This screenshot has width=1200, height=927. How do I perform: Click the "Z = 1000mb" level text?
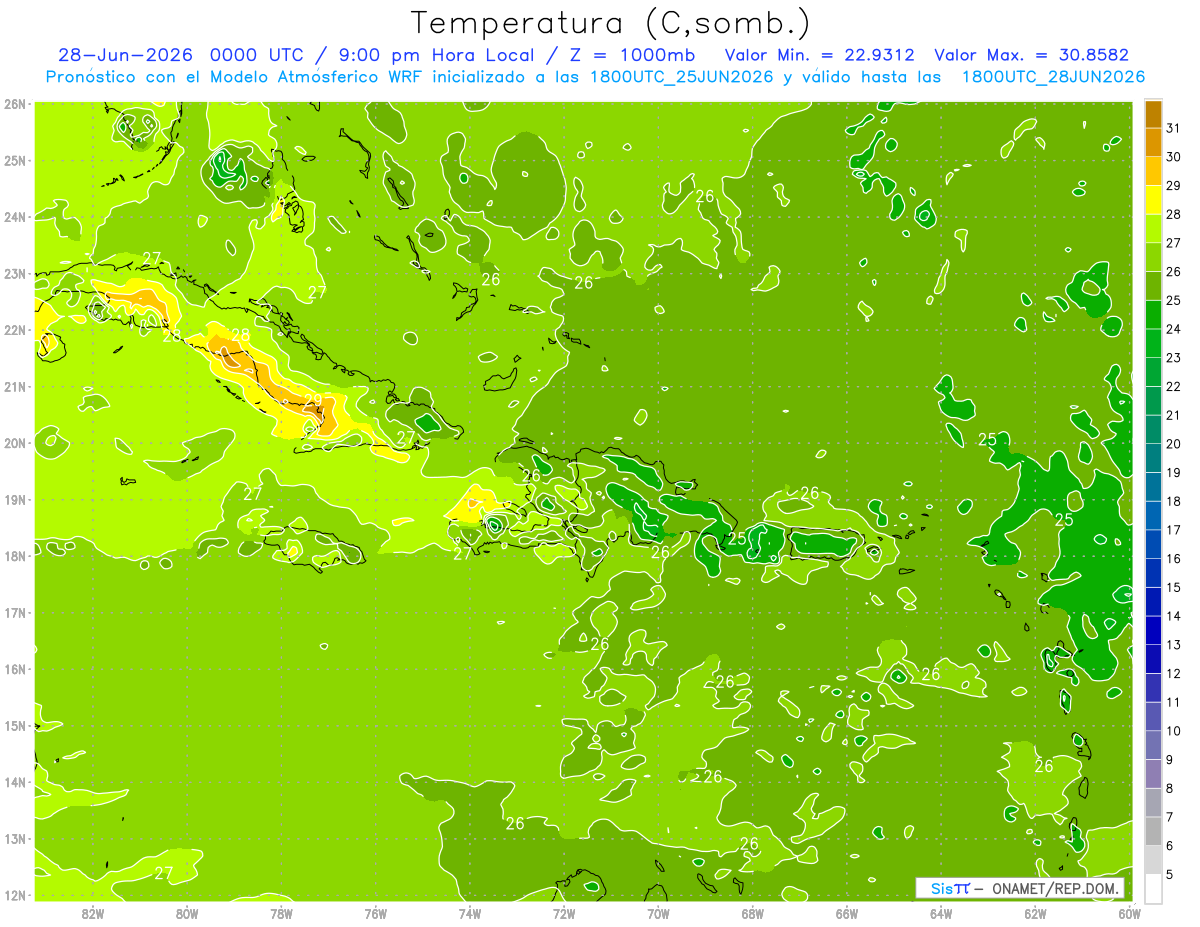(x=633, y=55)
